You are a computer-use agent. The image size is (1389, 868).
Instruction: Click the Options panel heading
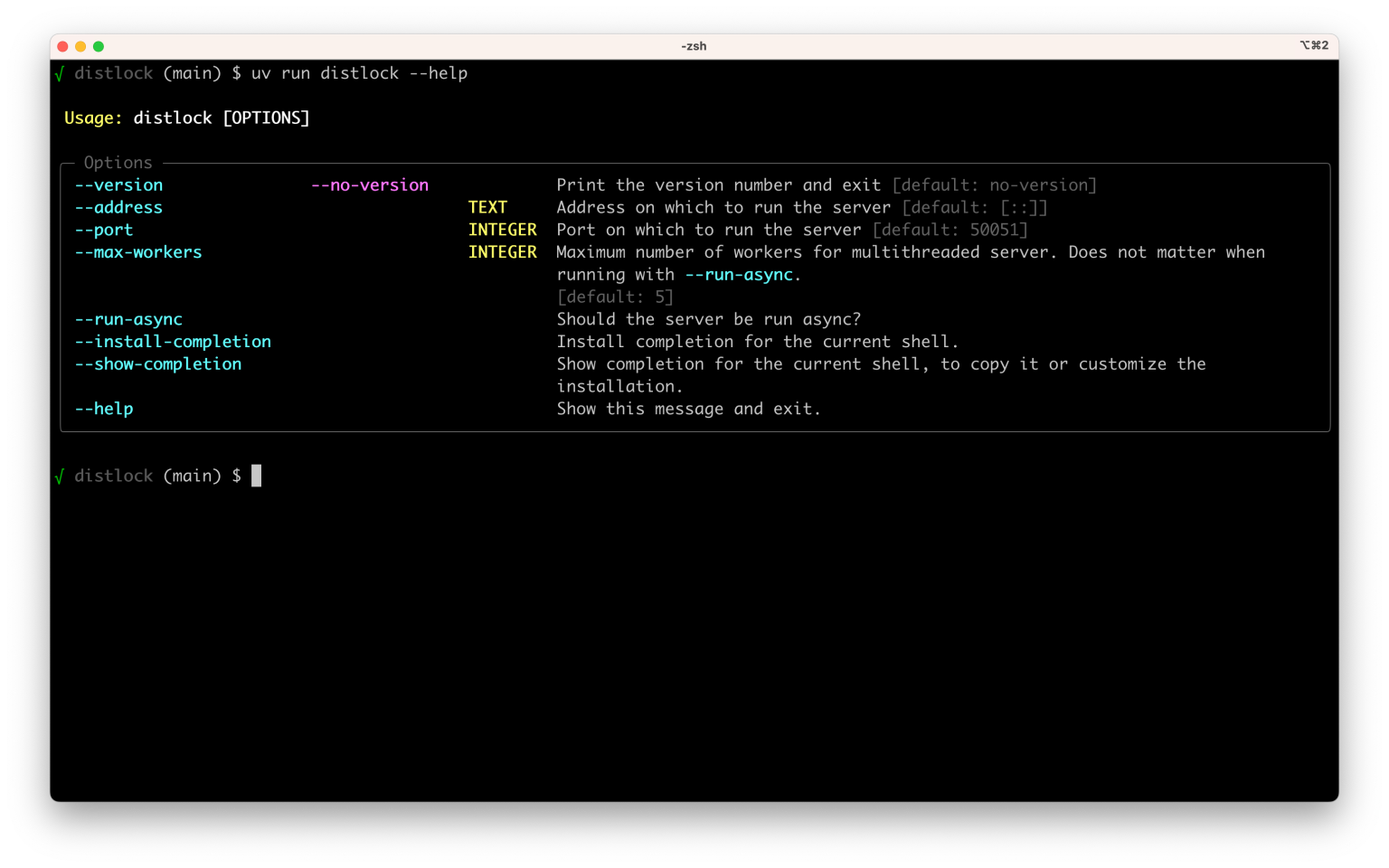click(118, 163)
